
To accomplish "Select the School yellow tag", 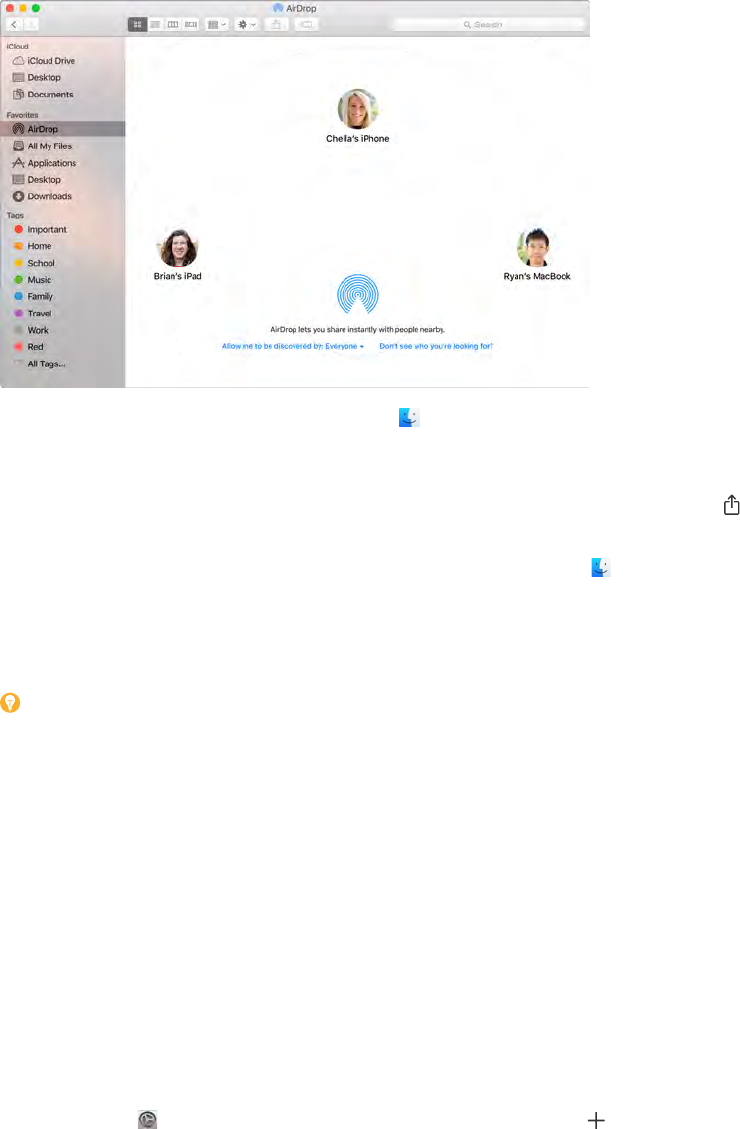I will click(35, 264).
